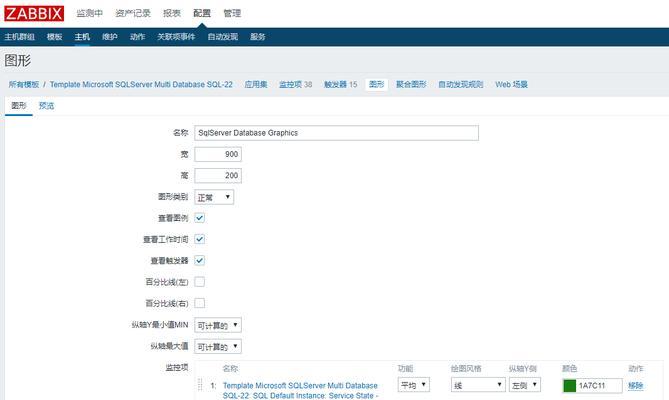Open the 图形类别 dropdown
Image resolution: width=669 pixels, height=400 pixels.
point(214,197)
